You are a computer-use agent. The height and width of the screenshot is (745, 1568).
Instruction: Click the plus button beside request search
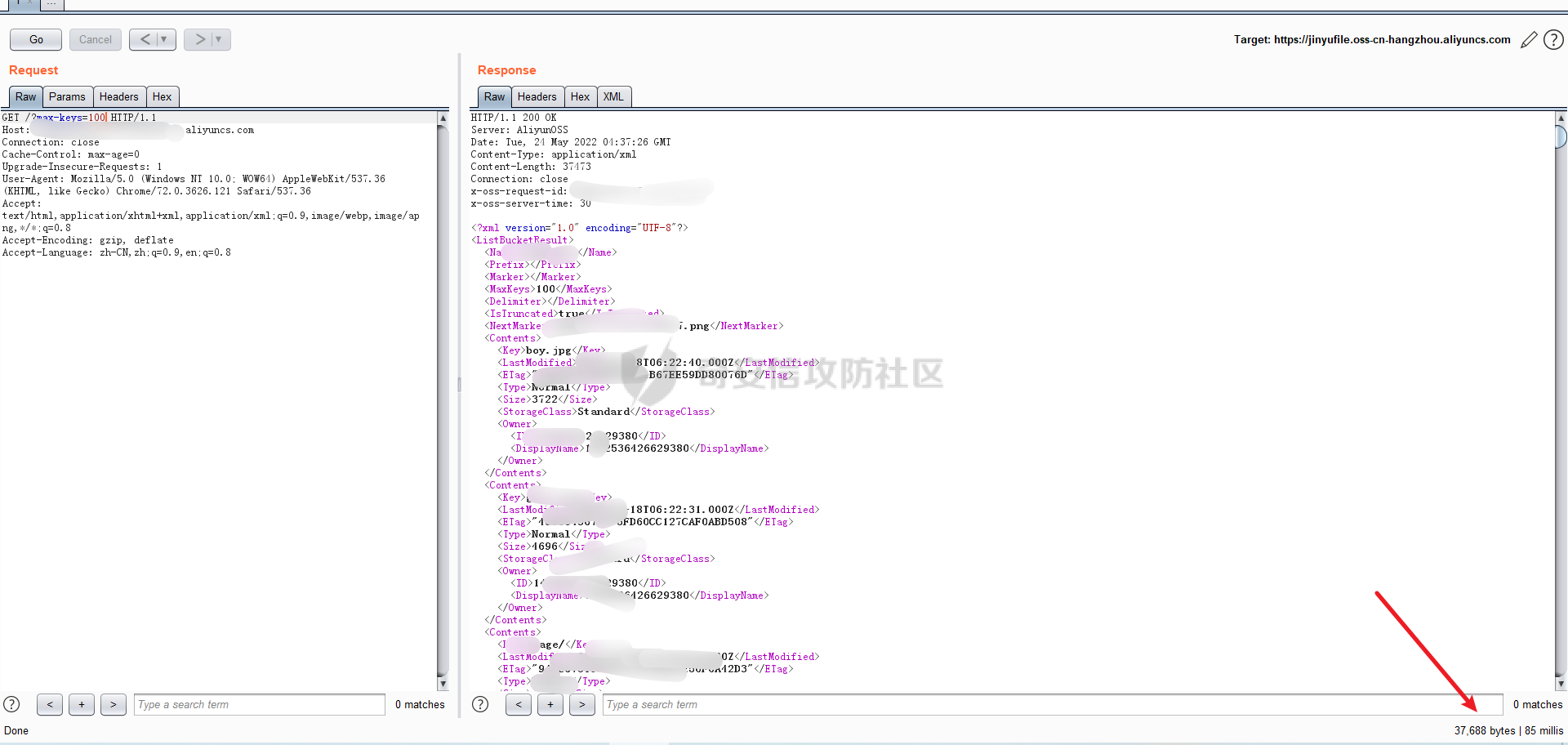(x=82, y=704)
